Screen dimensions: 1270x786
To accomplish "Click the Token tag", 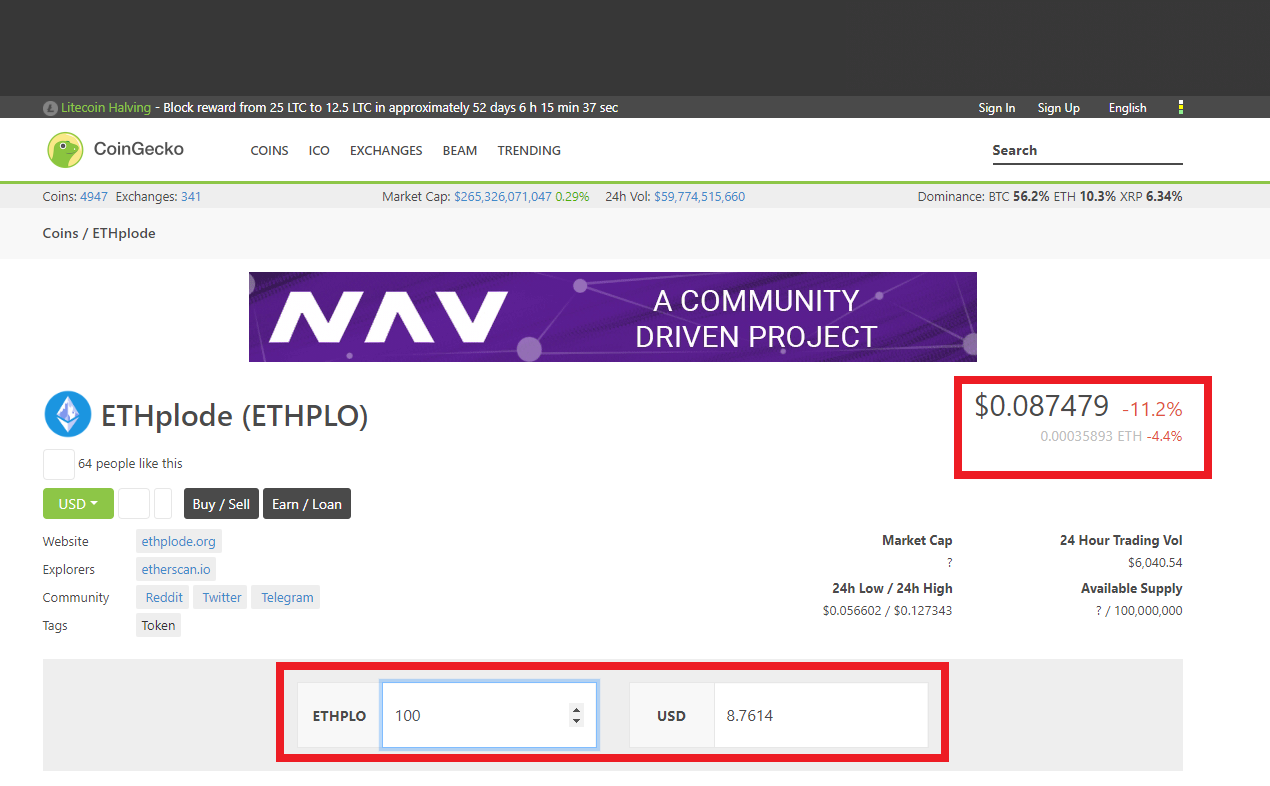I will point(158,625).
